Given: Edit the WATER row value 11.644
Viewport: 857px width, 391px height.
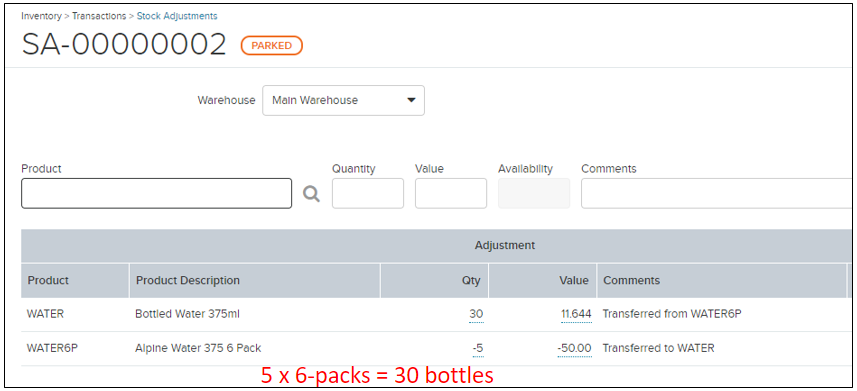Looking at the screenshot, I should 576,314.
